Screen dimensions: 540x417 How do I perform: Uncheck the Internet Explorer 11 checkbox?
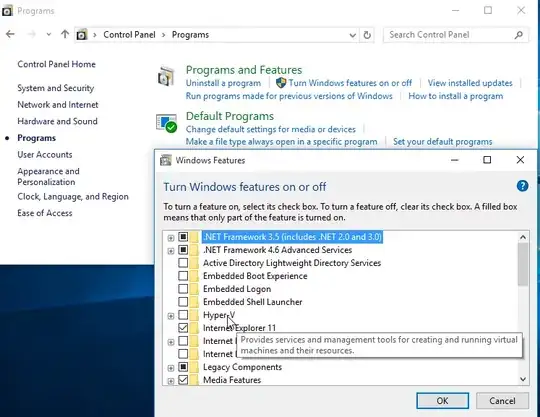point(183,327)
